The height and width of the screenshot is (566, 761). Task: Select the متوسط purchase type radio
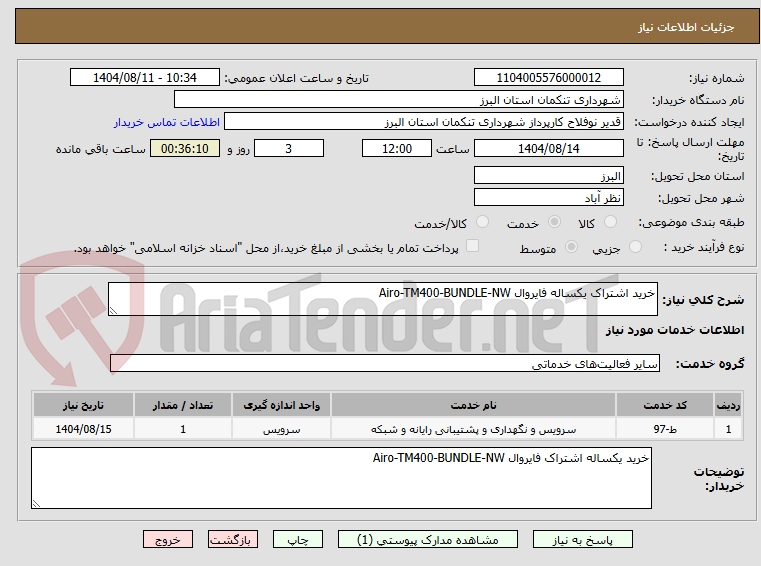(572, 247)
